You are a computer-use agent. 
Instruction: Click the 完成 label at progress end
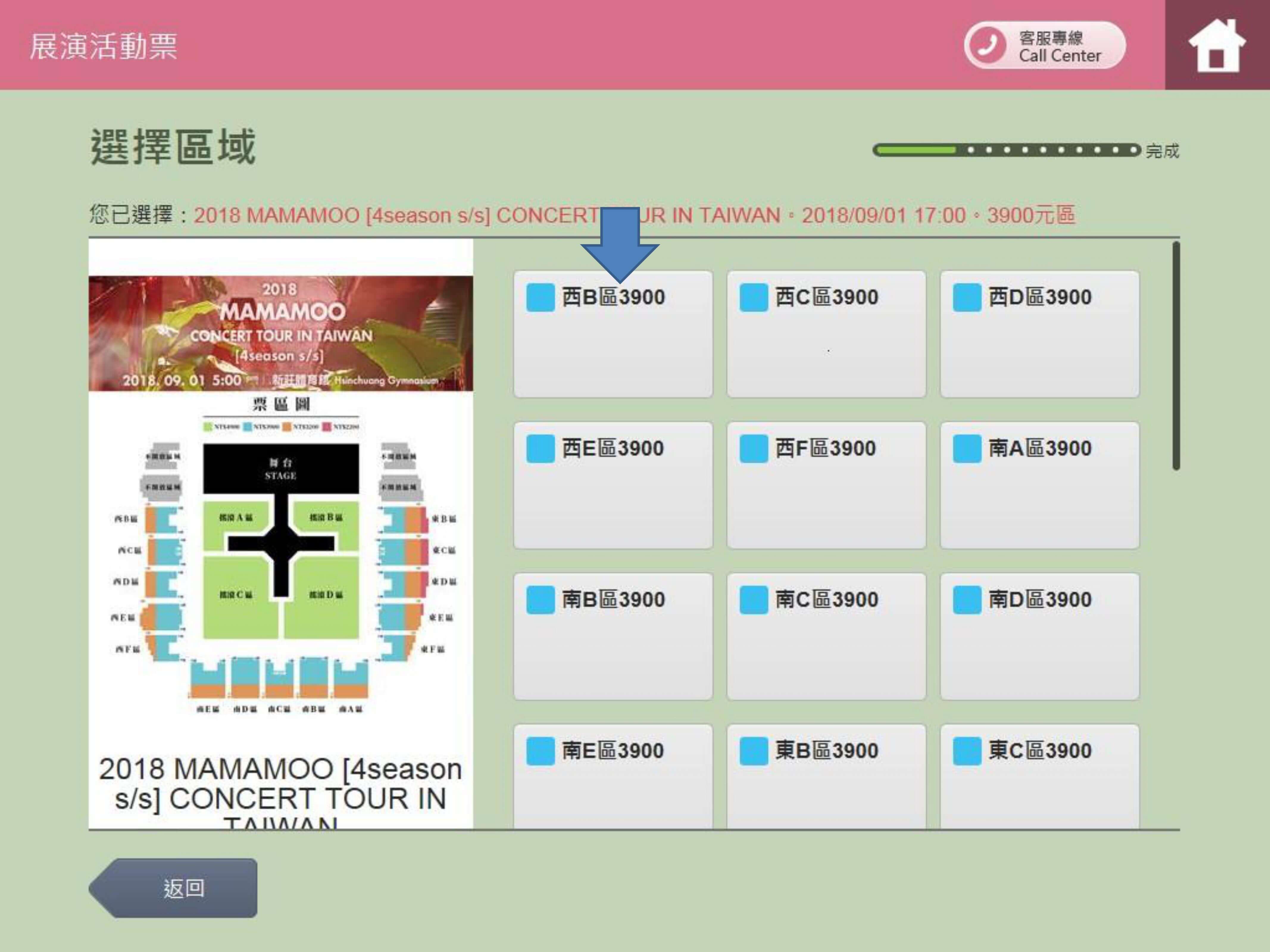pos(1162,151)
